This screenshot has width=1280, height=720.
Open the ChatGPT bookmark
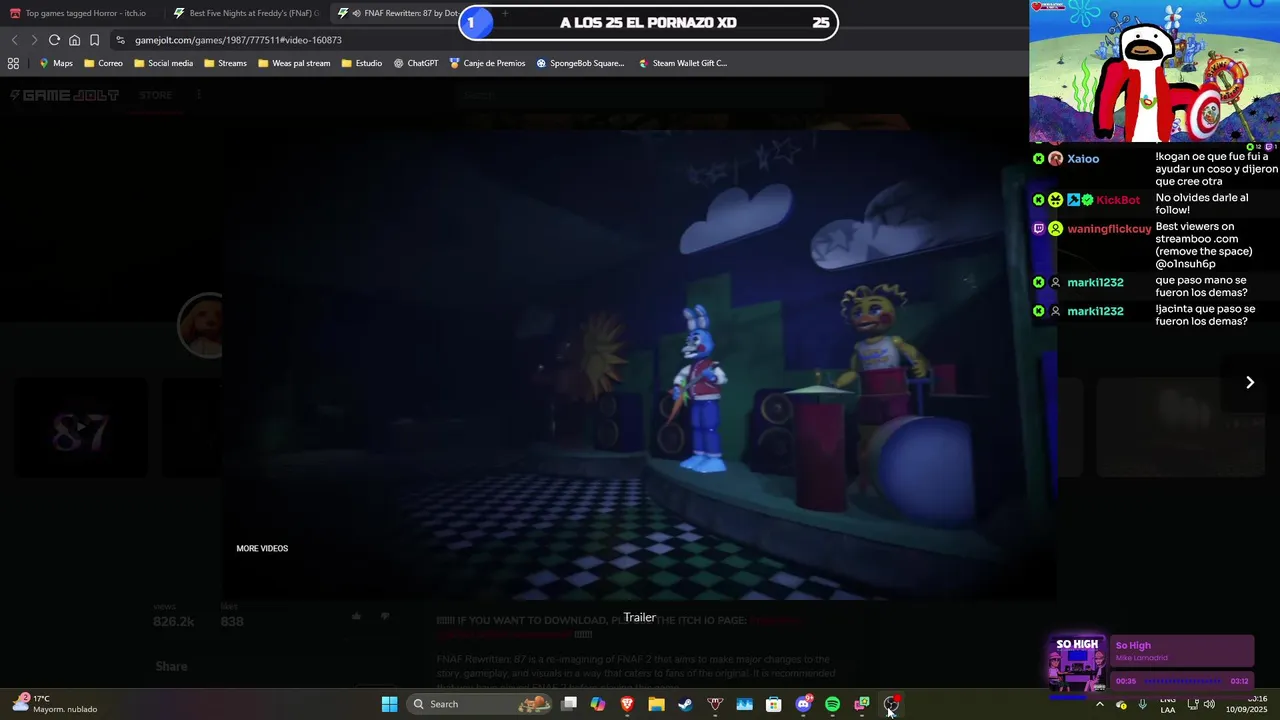(416, 63)
